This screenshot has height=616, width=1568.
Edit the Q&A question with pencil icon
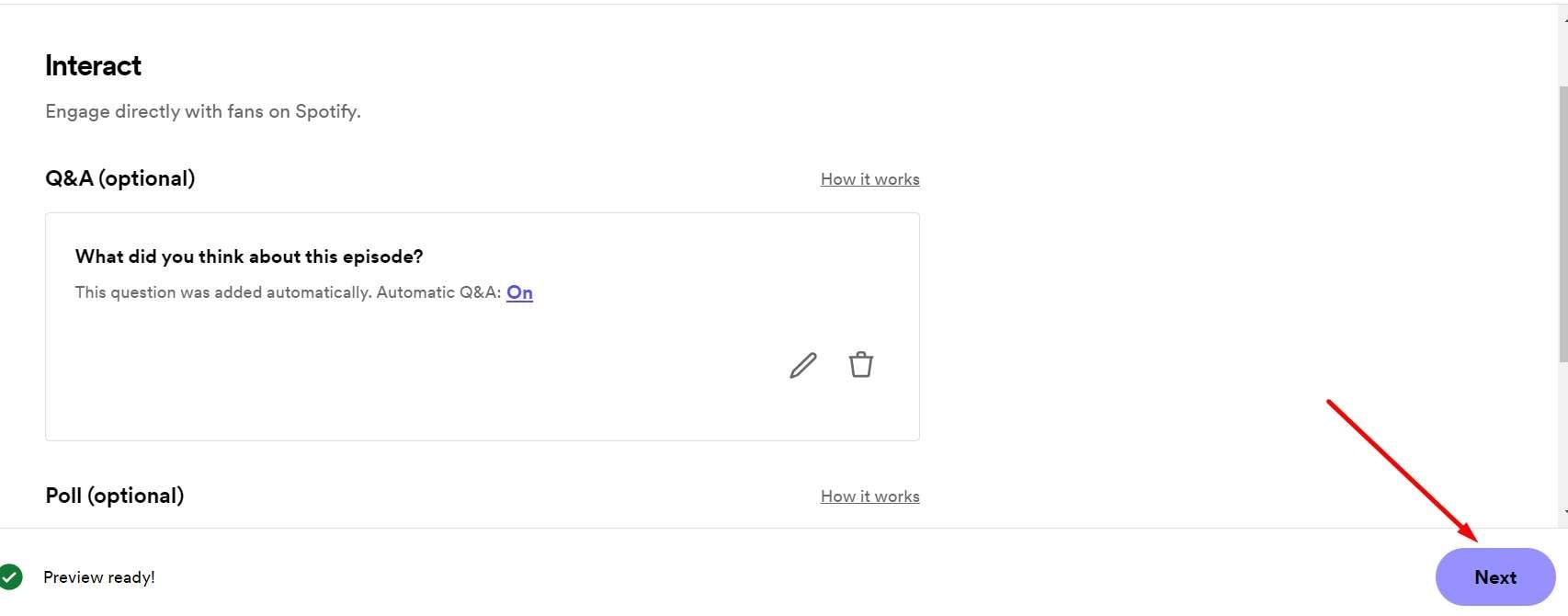(803, 365)
